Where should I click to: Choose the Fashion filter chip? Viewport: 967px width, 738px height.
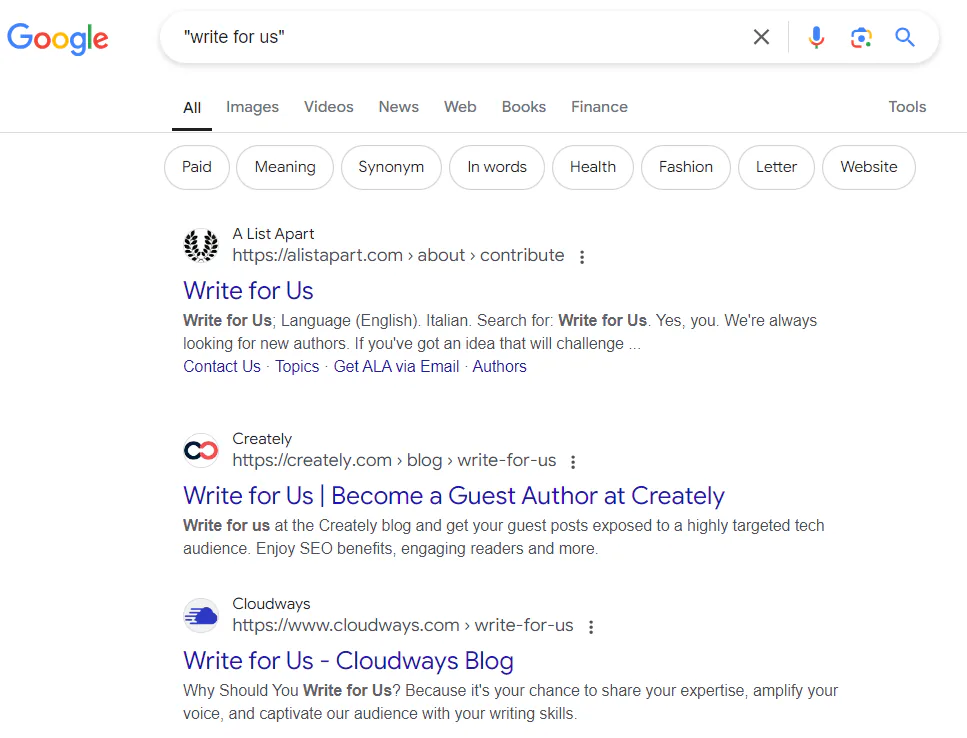click(686, 167)
